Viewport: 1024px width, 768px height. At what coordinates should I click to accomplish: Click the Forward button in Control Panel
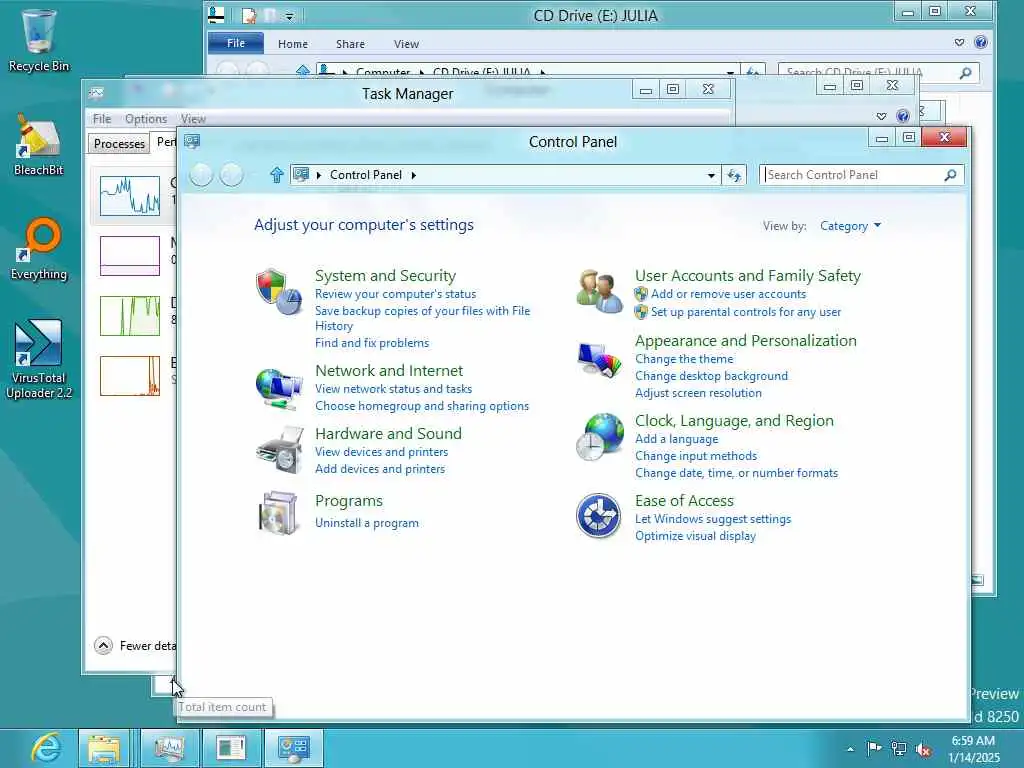[x=231, y=174]
